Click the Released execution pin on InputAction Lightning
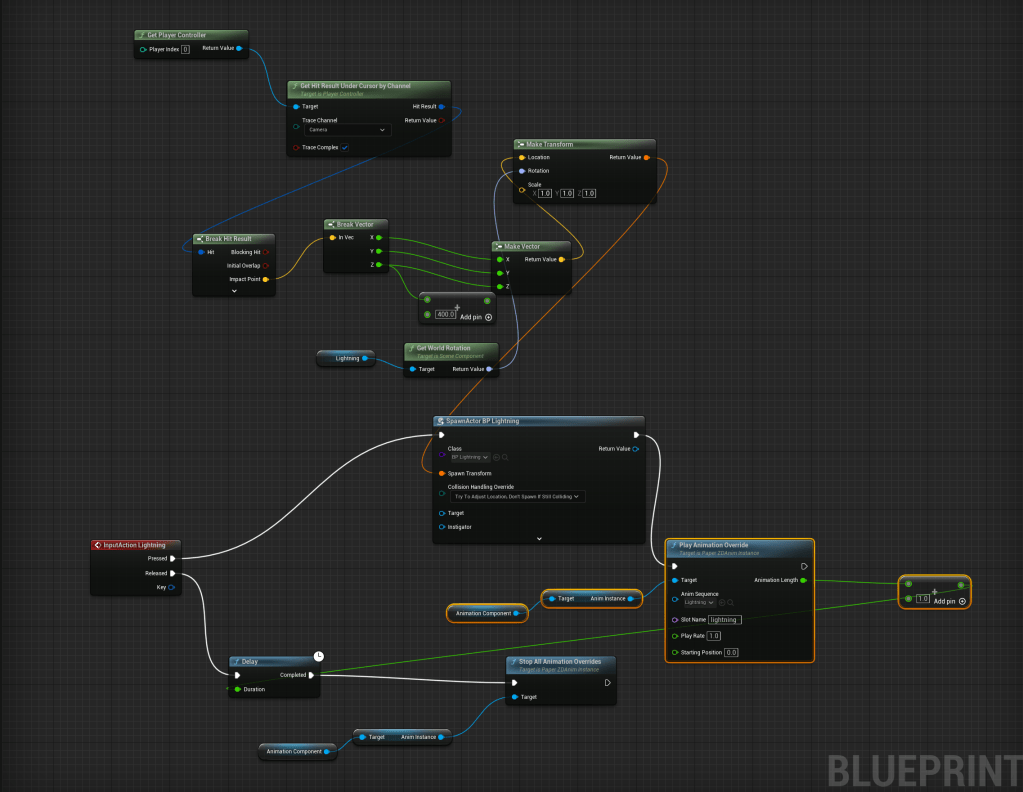 173,573
